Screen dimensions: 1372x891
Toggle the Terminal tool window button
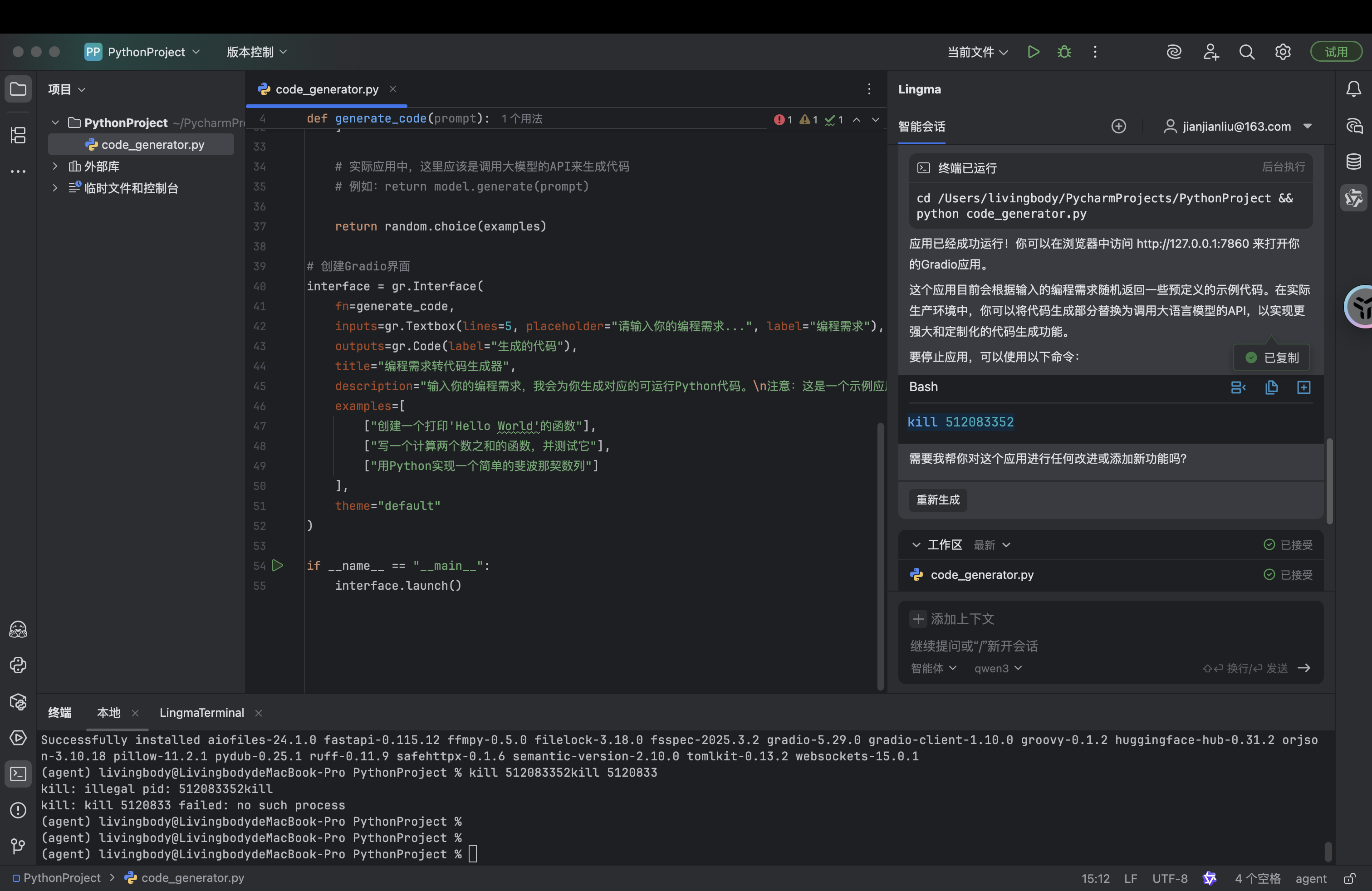click(18, 774)
